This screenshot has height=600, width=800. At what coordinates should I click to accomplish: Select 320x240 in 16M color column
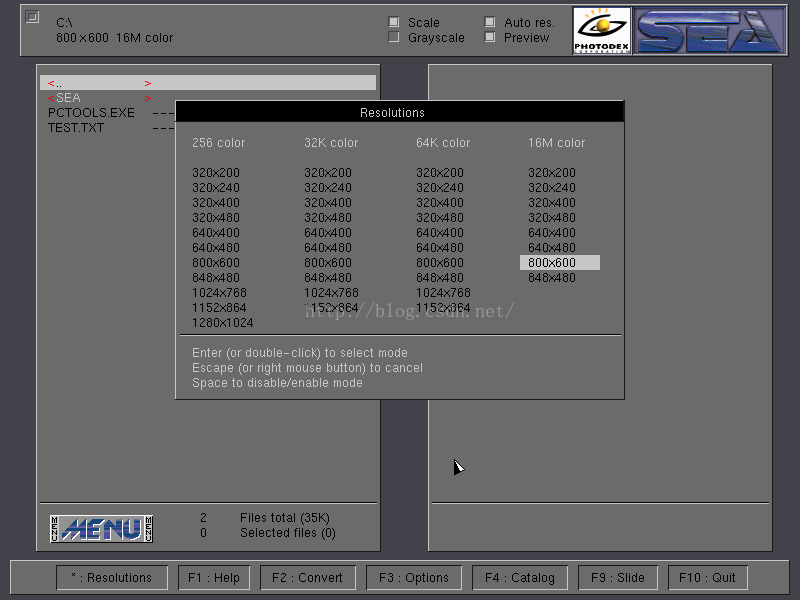552,187
